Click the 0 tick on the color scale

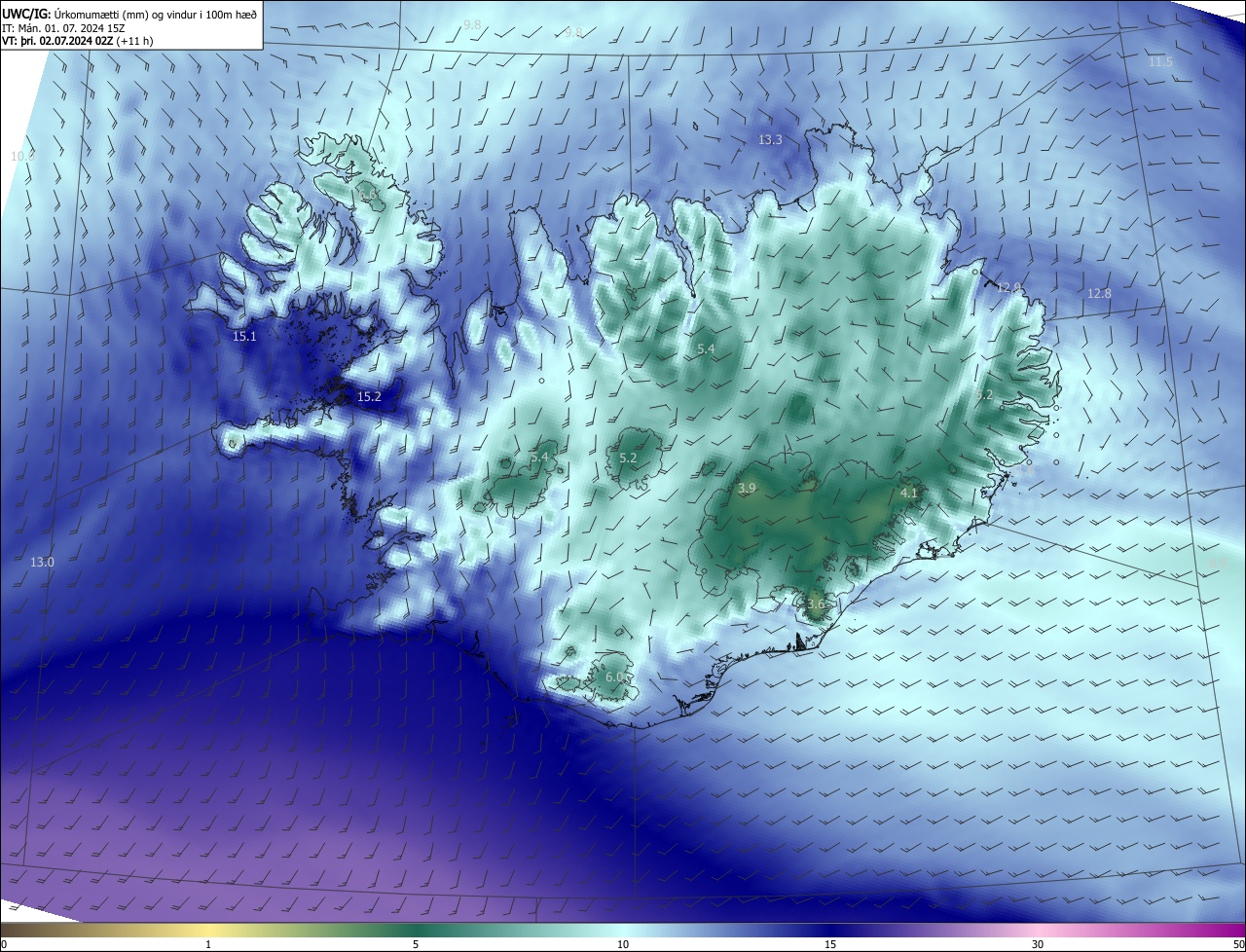click(x=4, y=945)
